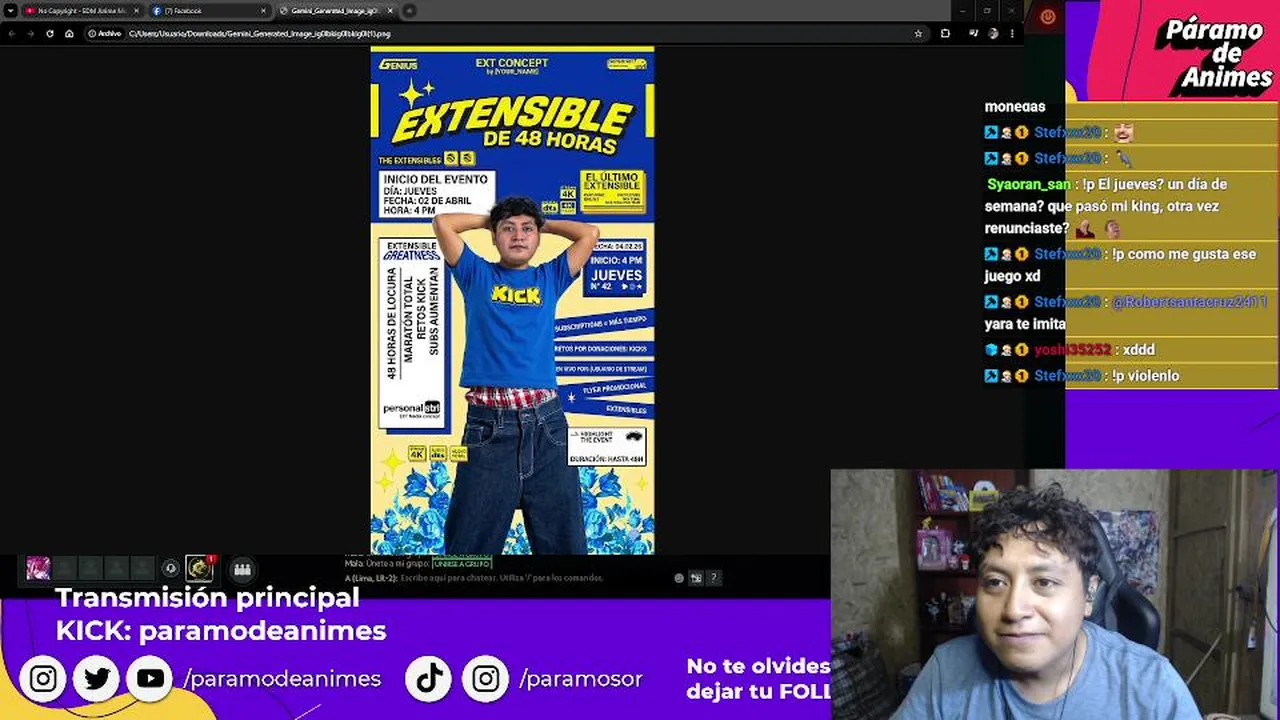The image size is (1280, 720).
Task: Close the Gemini_Generated_Image tab
Action: 390,10
